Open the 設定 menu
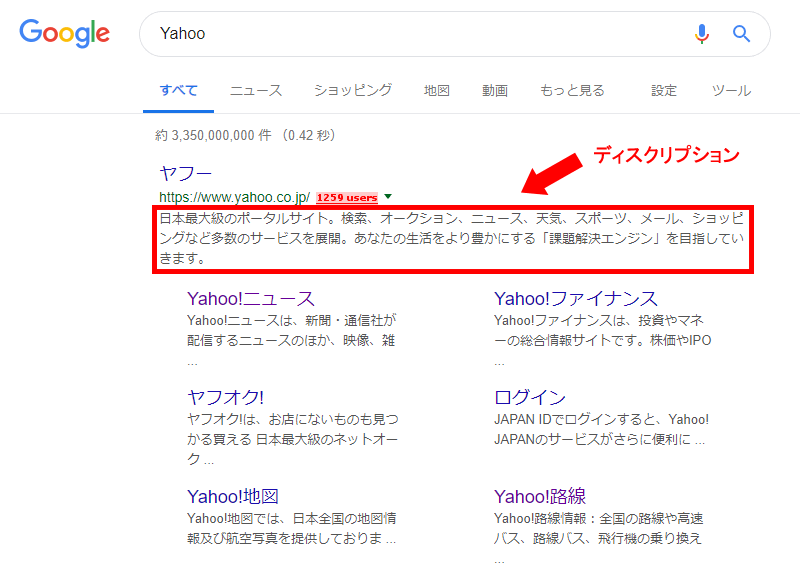 pos(664,91)
